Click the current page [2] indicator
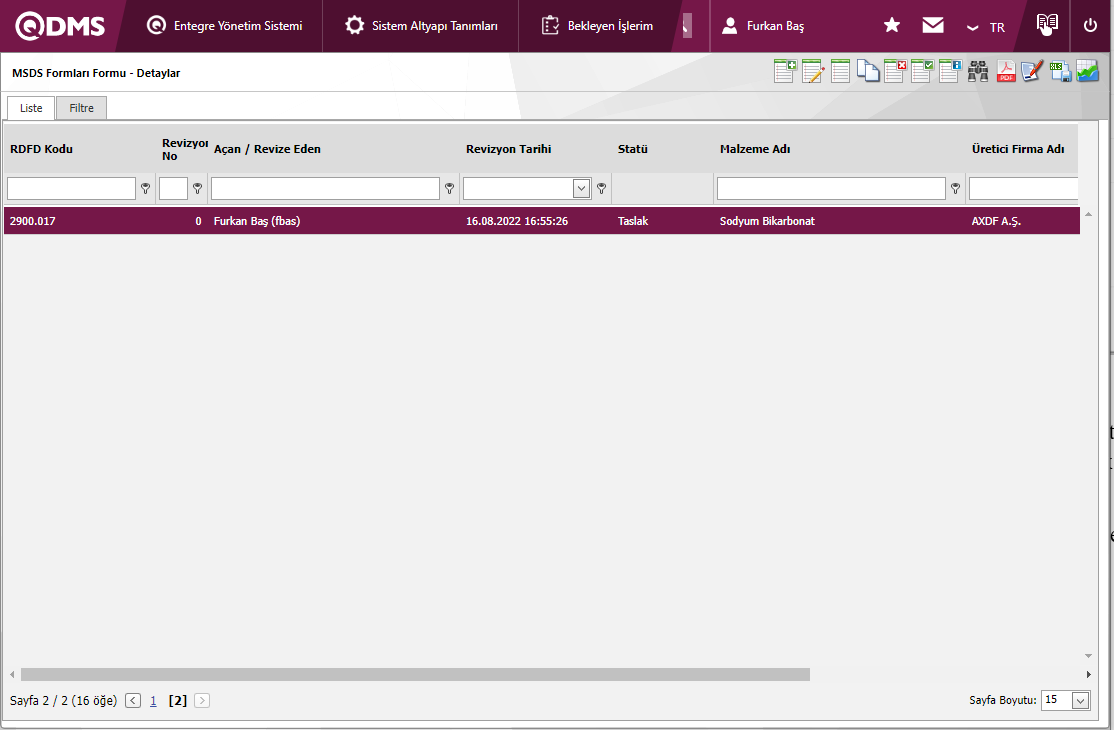 [178, 700]
